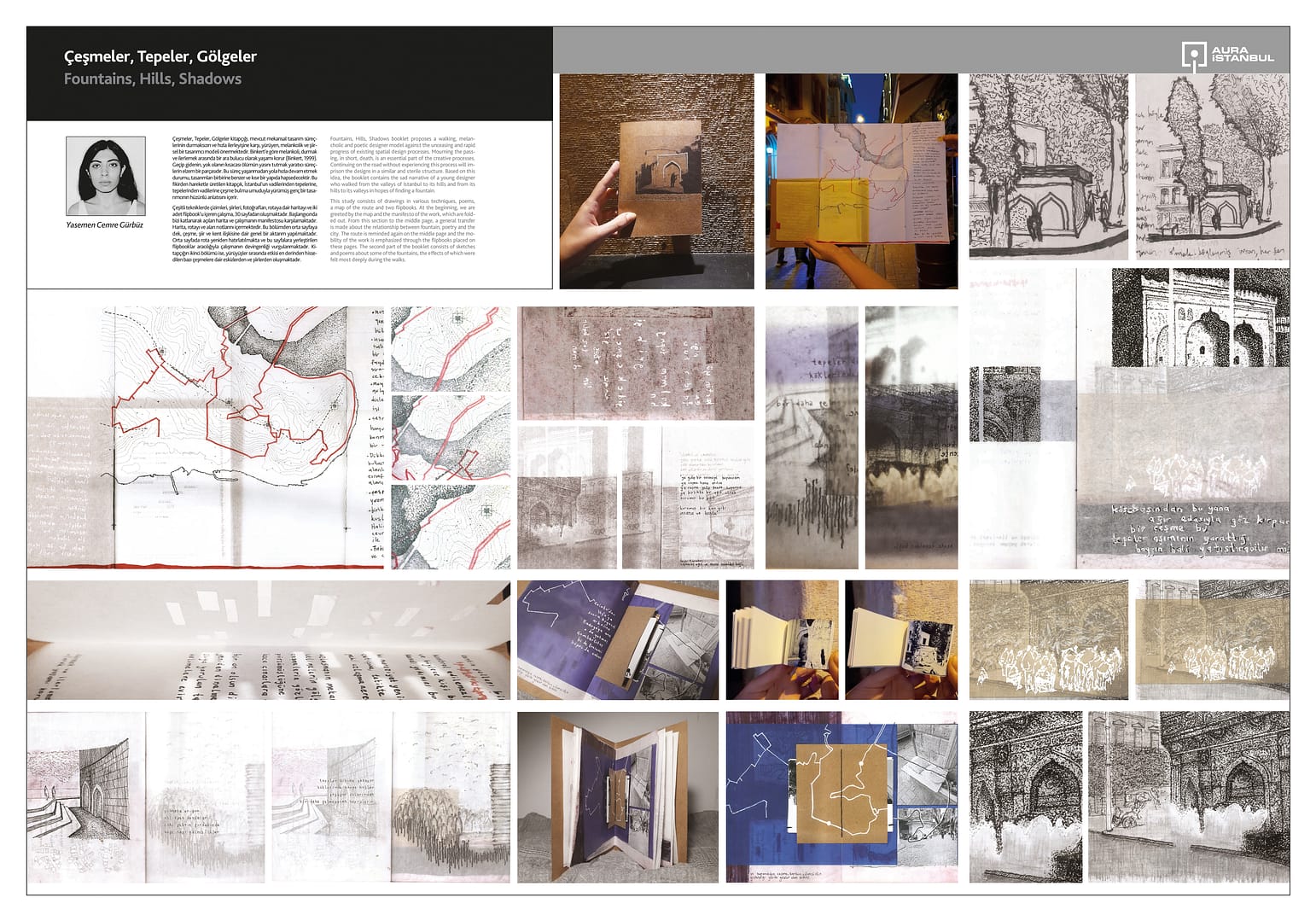This screenshot has height=921, width=1316.
Task: Click the blue page with binder clip
Action: 617,640
